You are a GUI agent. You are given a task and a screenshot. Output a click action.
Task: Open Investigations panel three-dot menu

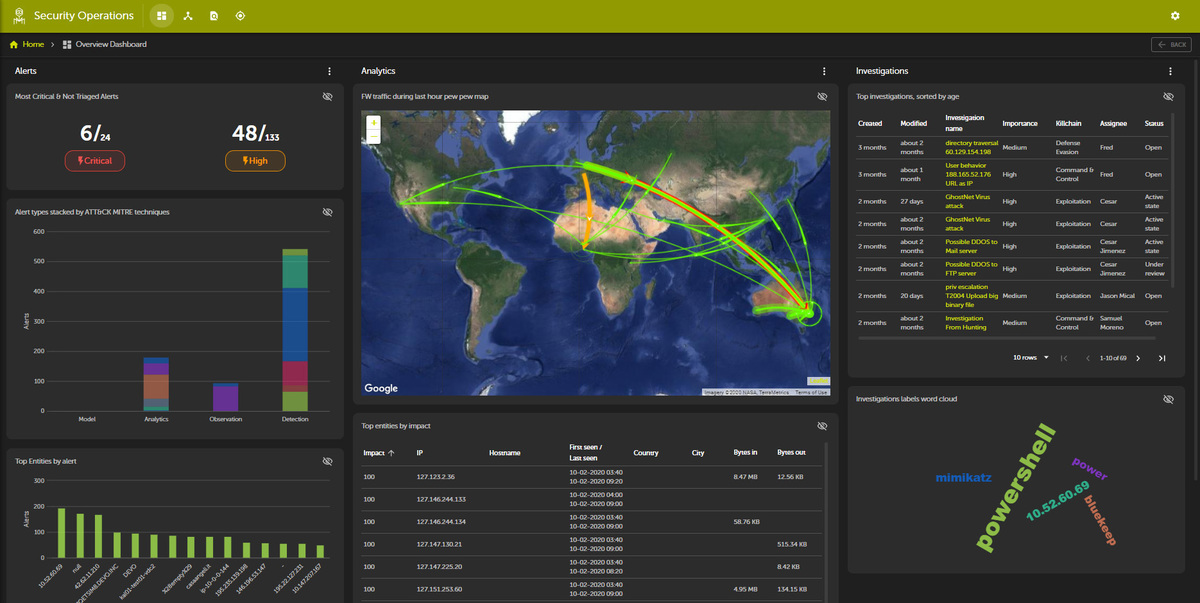point(1170,71)
